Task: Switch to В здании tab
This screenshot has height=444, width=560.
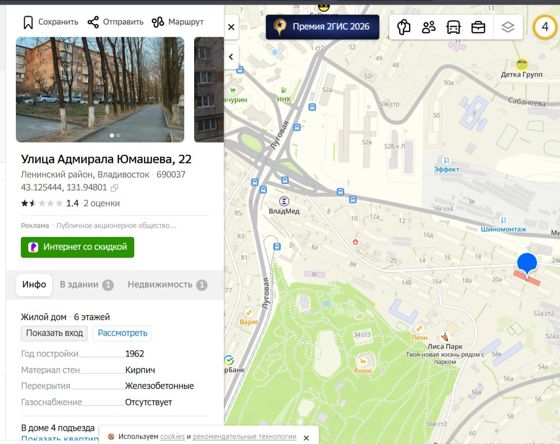Action: pyautogui.click(x=86, y=285)
